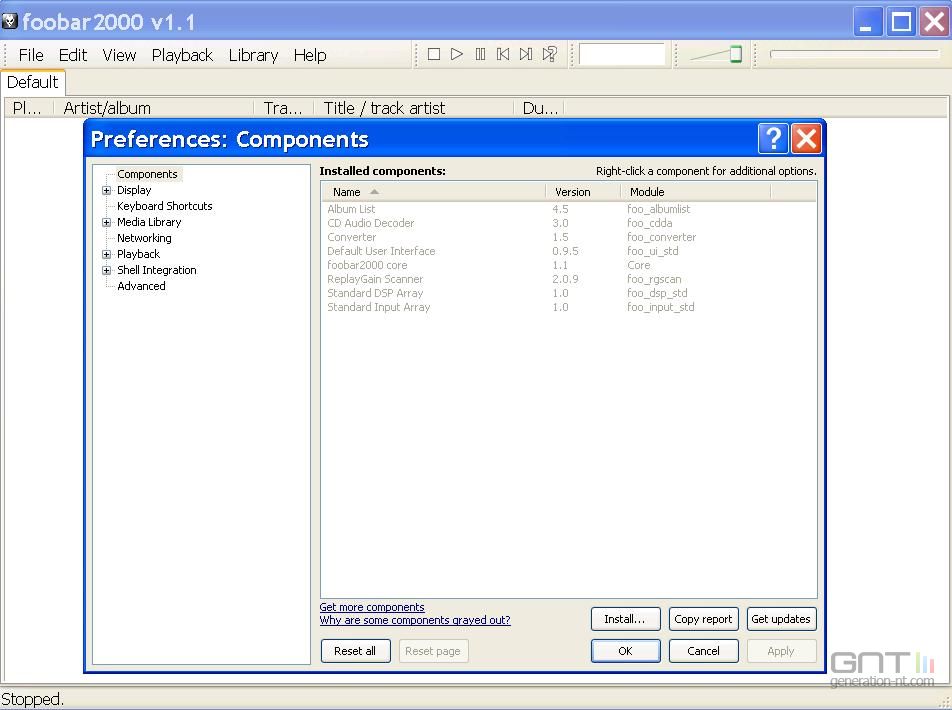Screen dimensions: 952x710
Task: Select the Standard Input Array component row
Action: tap(569, 307)
